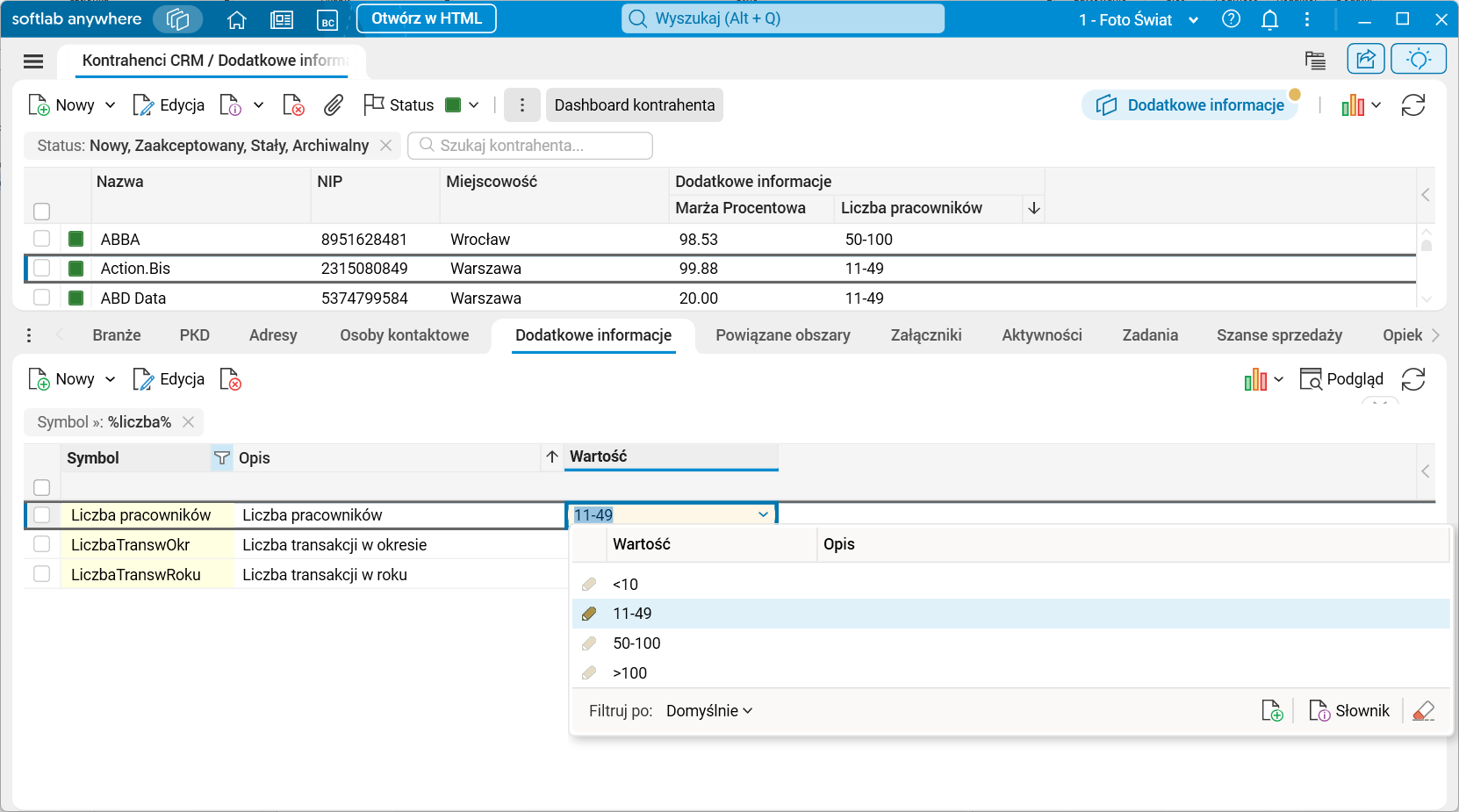This screenshot has height=812, width=1459.
Task: Toggle select-all checkbox in lower grid header
Action: [x=41, y=487]
